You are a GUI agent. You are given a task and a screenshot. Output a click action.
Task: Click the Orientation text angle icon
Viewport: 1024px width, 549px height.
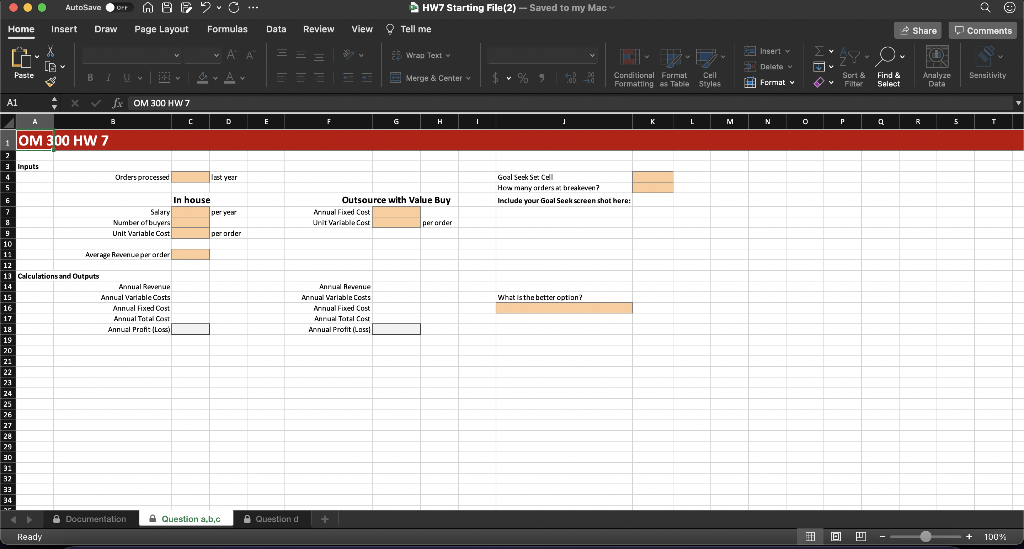(x=349, y=55)
